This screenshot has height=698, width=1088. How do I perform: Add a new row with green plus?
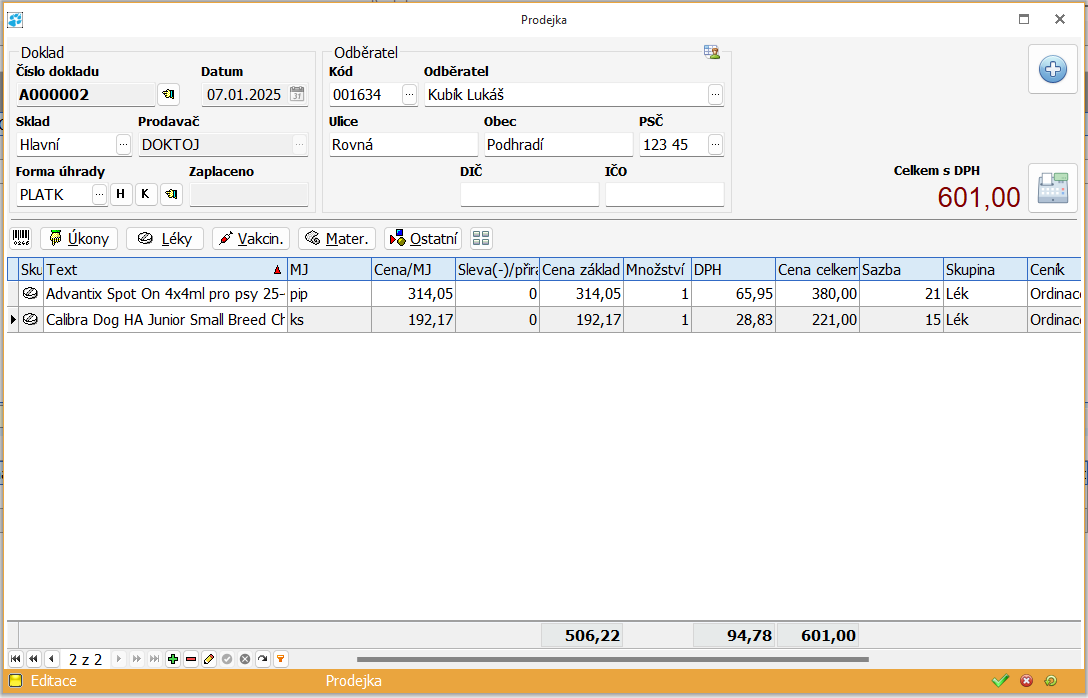173,659
